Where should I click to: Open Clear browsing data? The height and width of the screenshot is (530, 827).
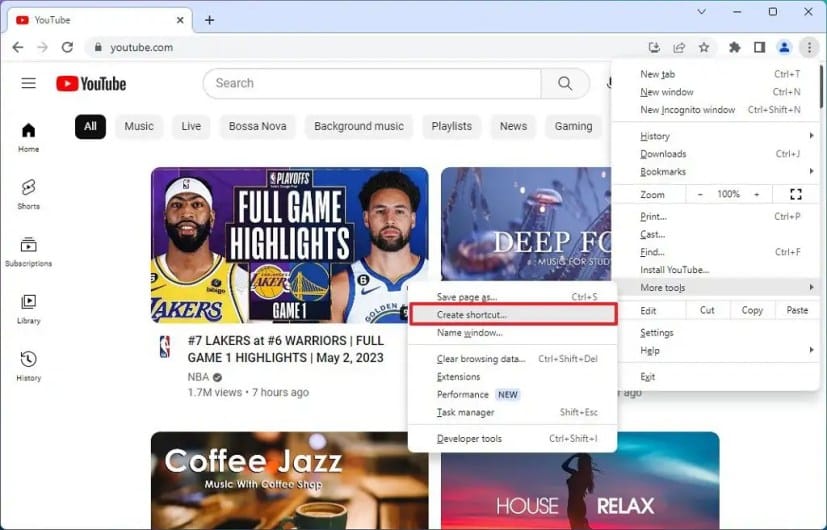(513, 359)
